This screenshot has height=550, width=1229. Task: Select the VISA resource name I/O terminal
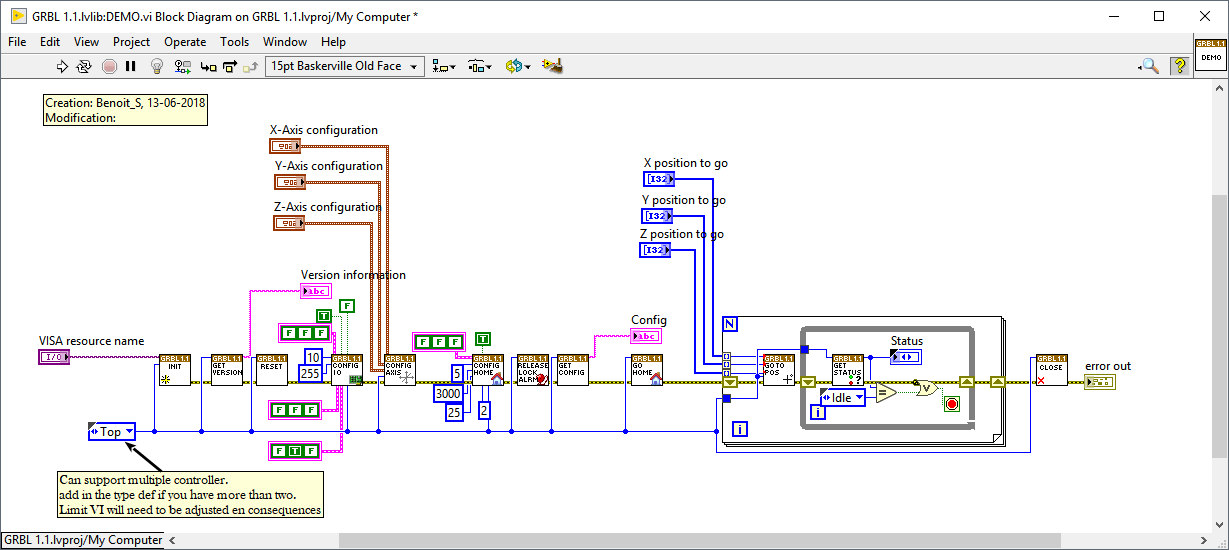tap(54, 357)
